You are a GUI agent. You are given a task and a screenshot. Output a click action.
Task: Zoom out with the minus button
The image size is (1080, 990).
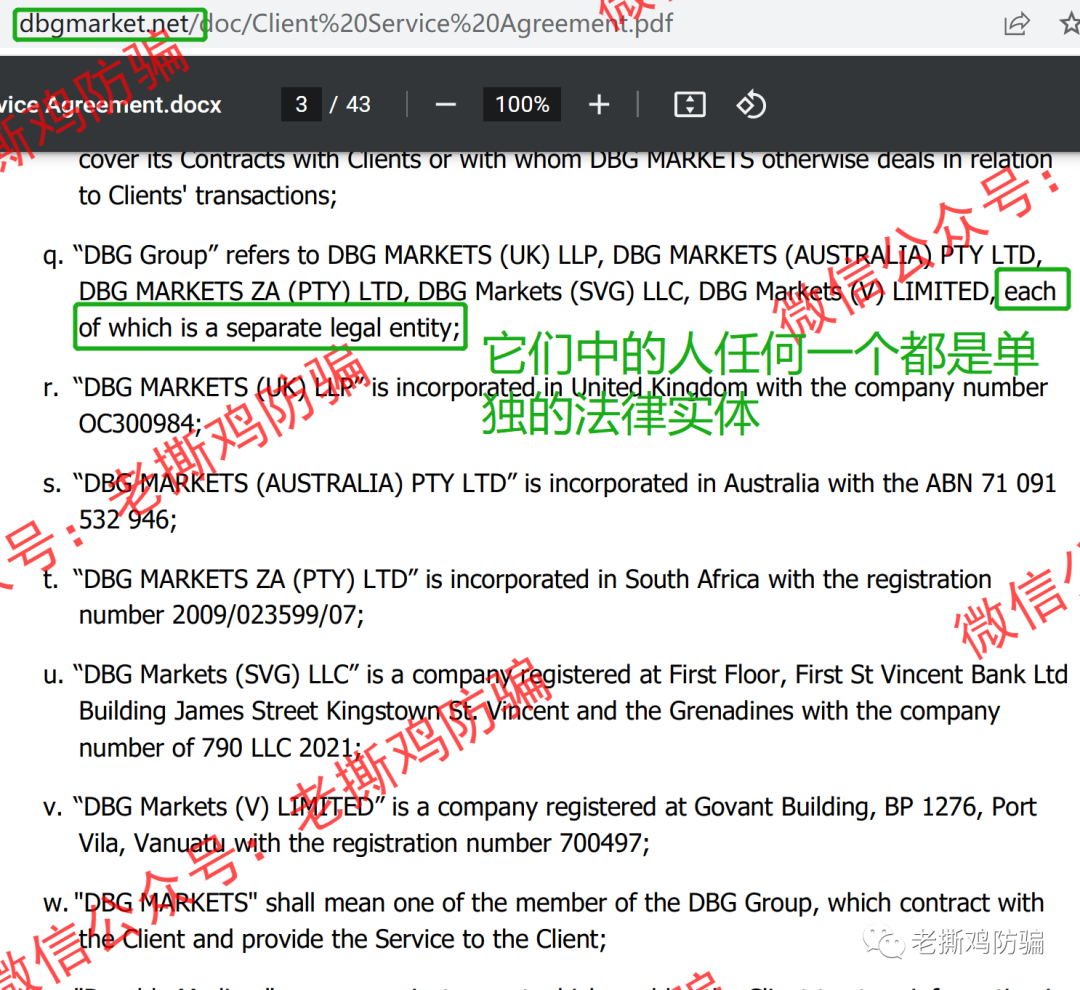tap(446, 105)
